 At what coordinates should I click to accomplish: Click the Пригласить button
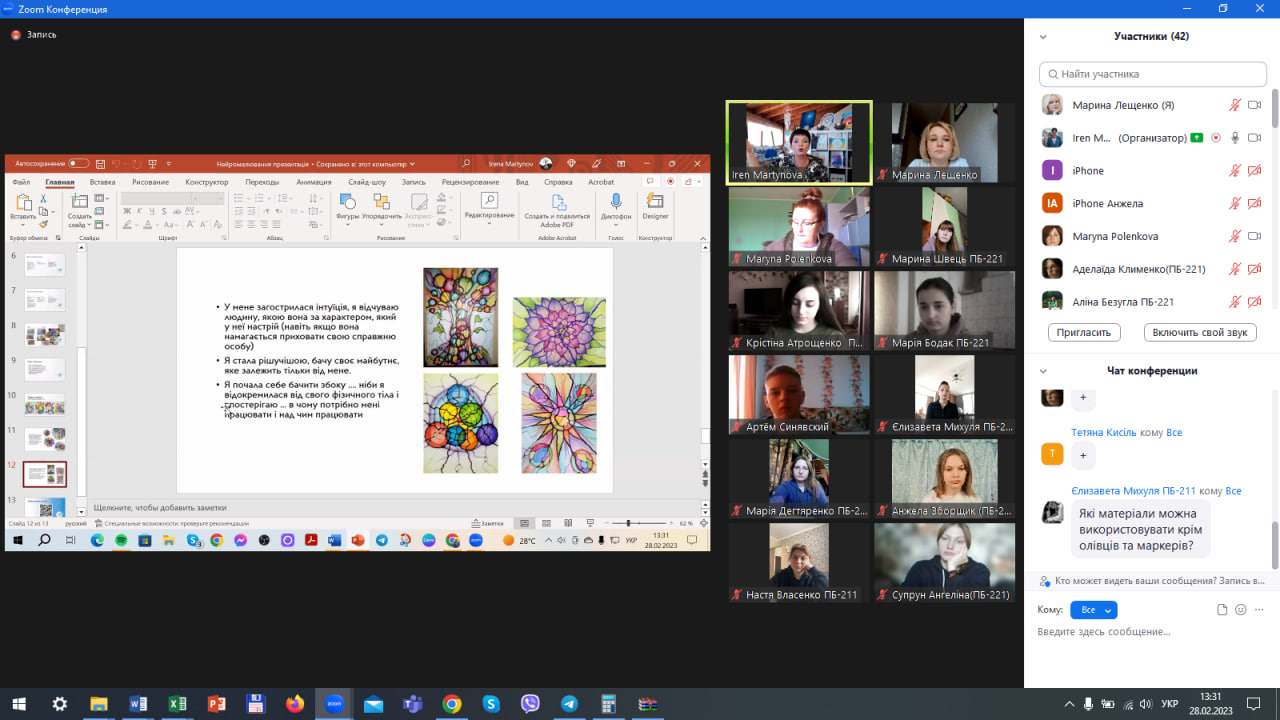[1083, 333]
